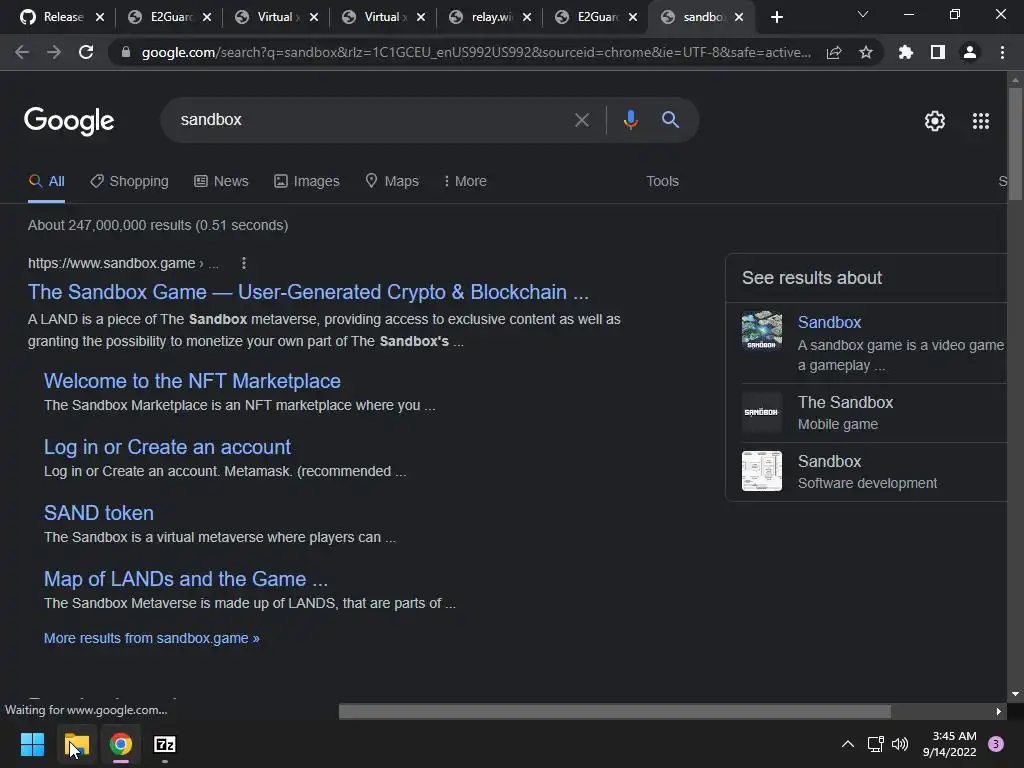Open Sandbox video game panel result
This screenshot has width=1024, height=768.
click(829, 323)
